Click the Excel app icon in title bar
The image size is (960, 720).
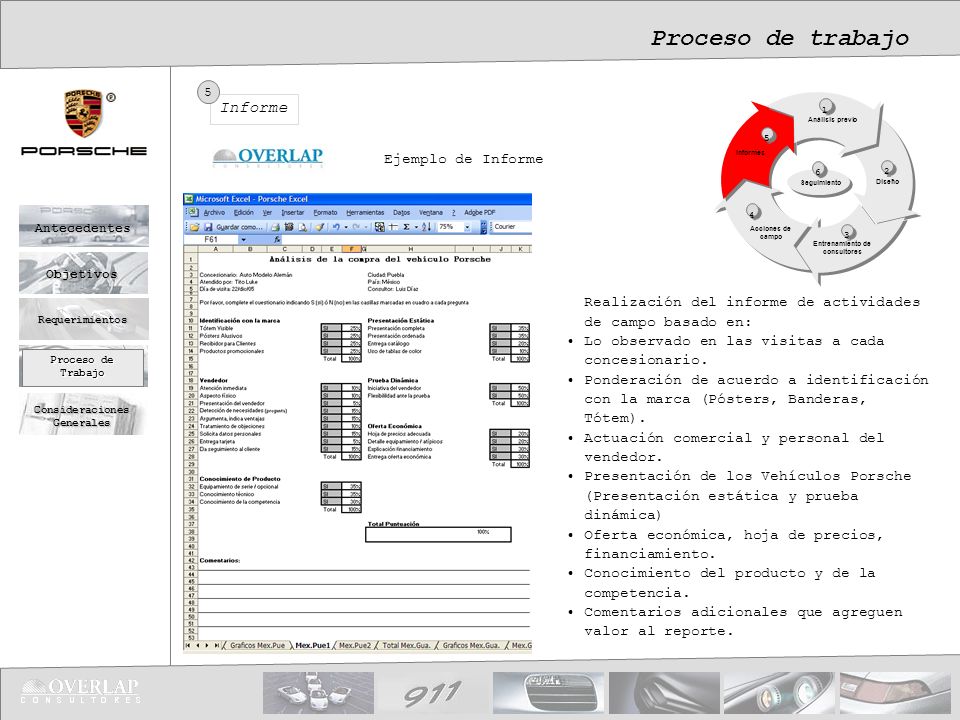(189, 199)
